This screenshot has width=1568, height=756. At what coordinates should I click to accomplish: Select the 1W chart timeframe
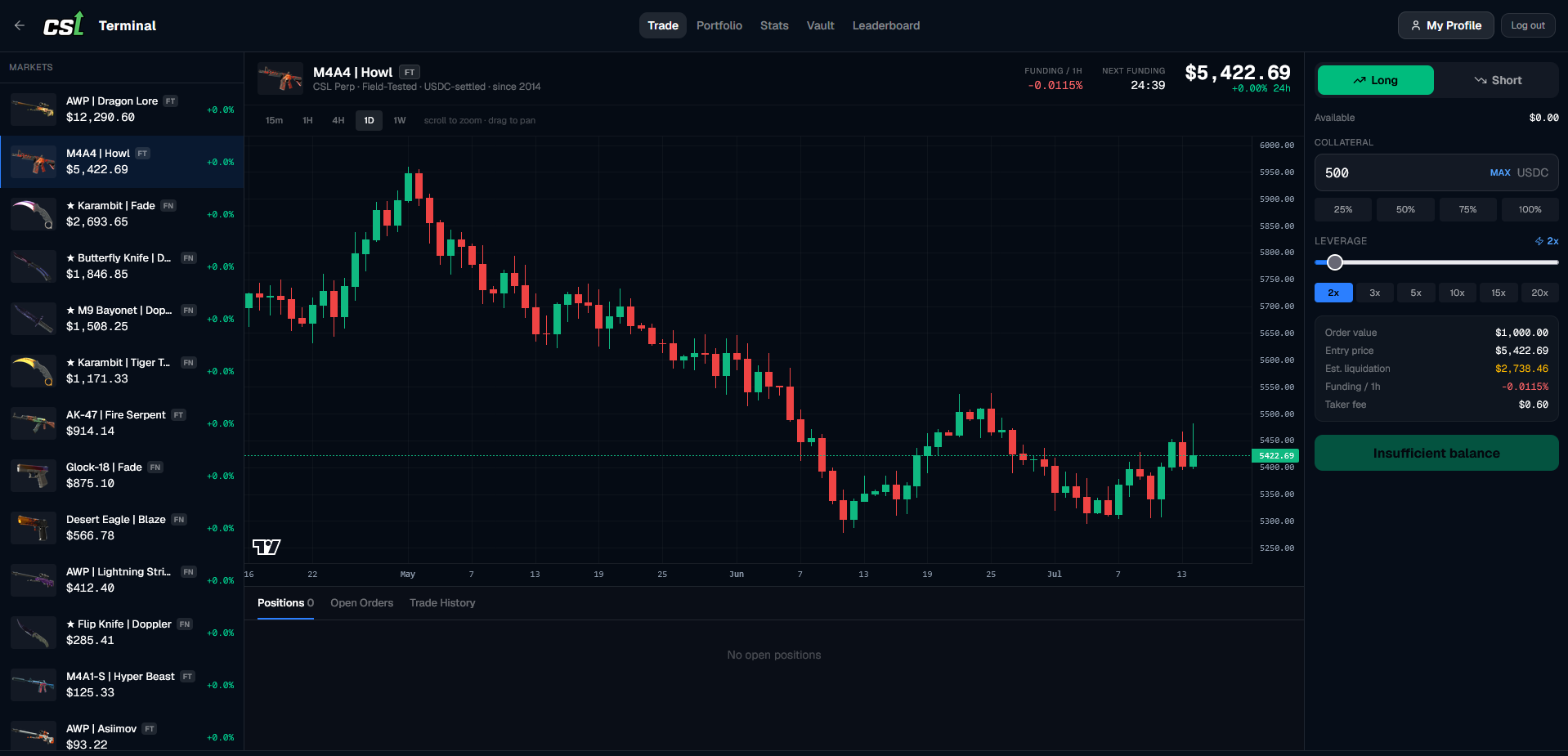tap(400, 120)
